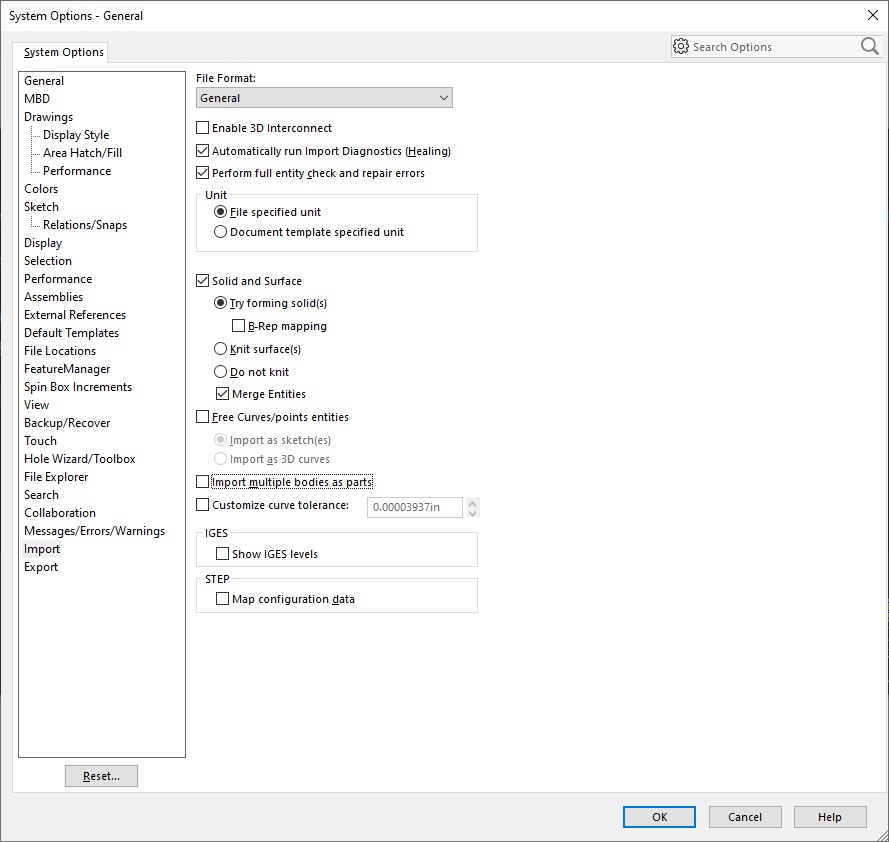Toggle Automatically run Import Diagnostics
889x842 pixels.
click(202, 151)
